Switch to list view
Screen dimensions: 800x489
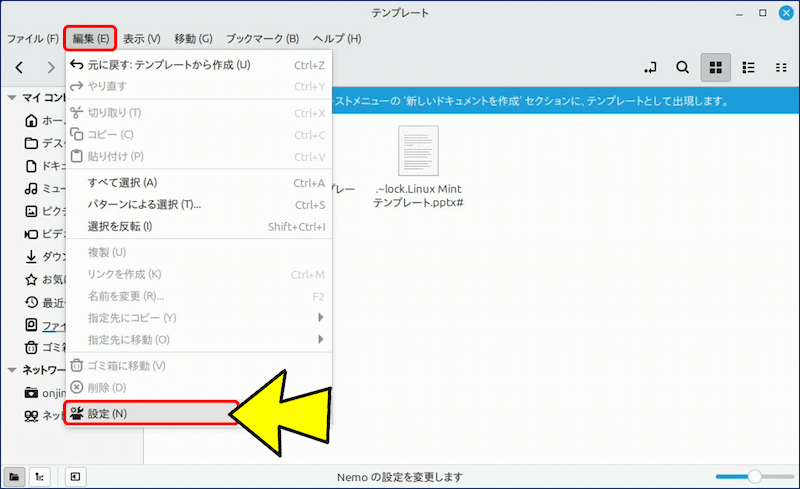(x=748, y=67)
